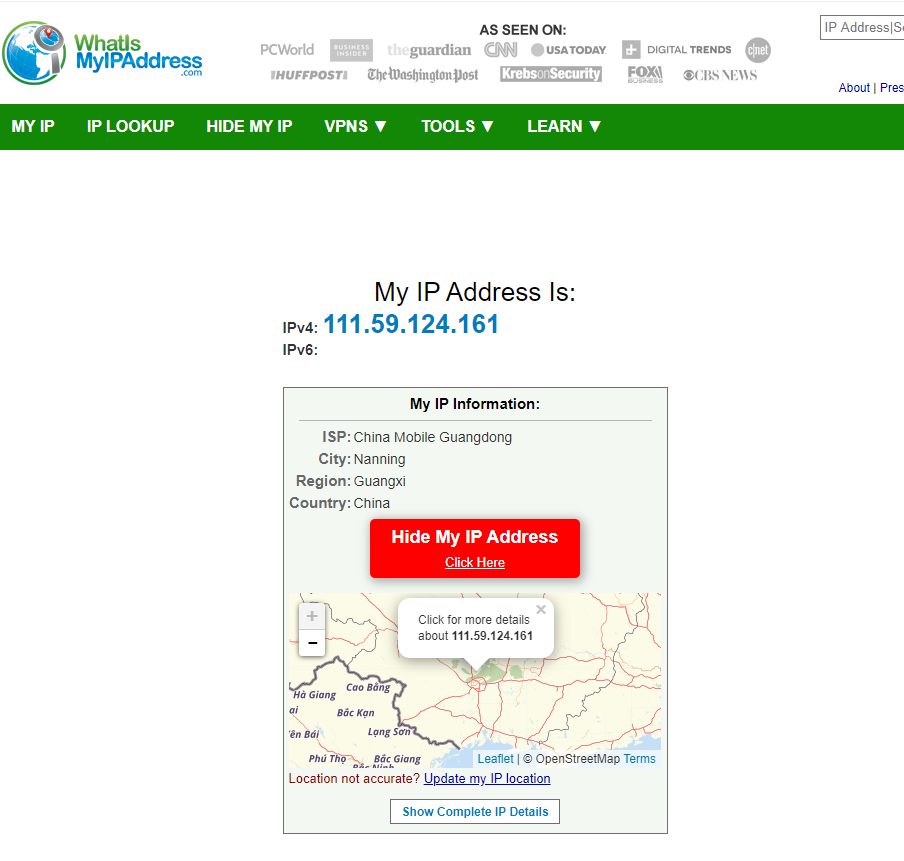
Task: Click the Cao Bằng label on map
Action: coord(368,687)
